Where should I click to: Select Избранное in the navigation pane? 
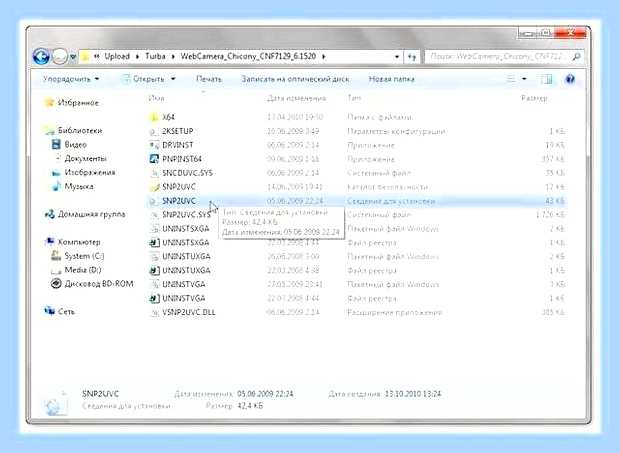(78, 103)
